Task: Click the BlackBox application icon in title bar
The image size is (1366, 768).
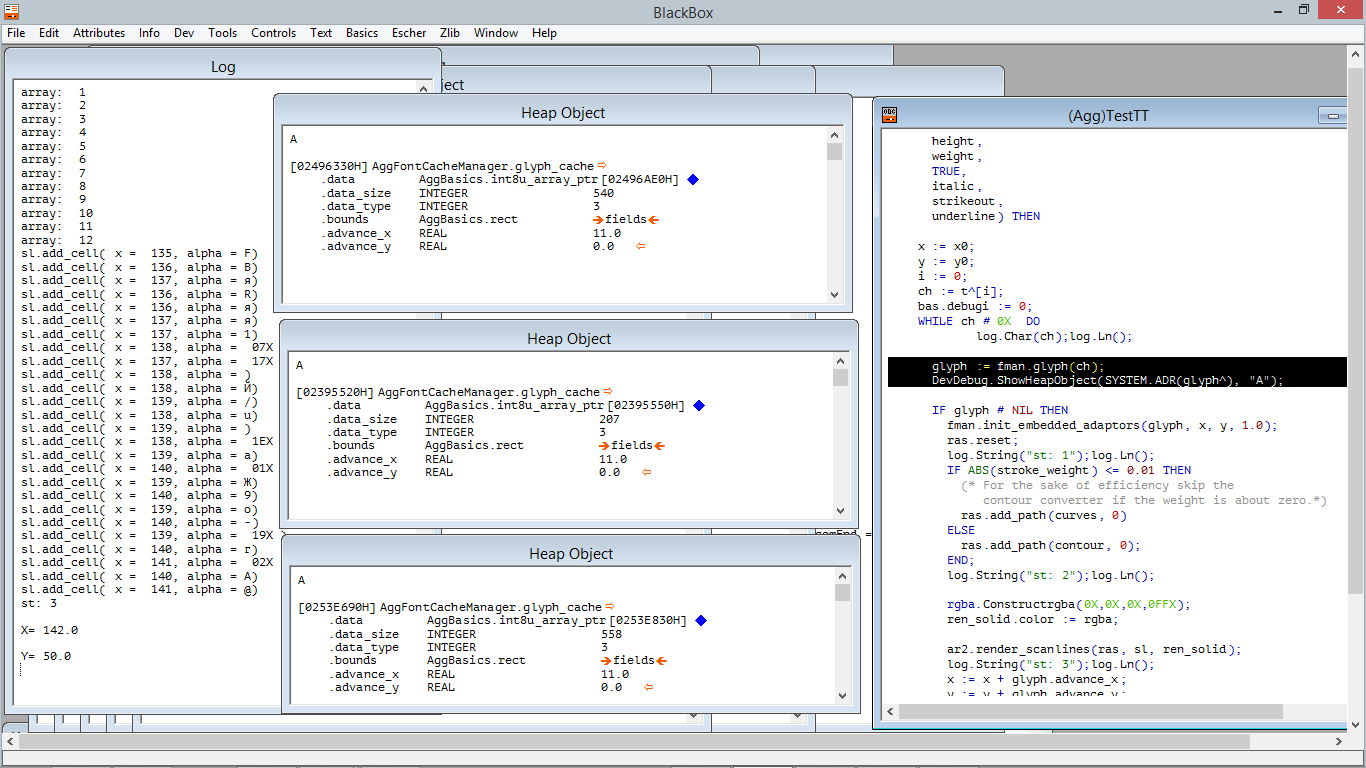Action: (10, 10)
